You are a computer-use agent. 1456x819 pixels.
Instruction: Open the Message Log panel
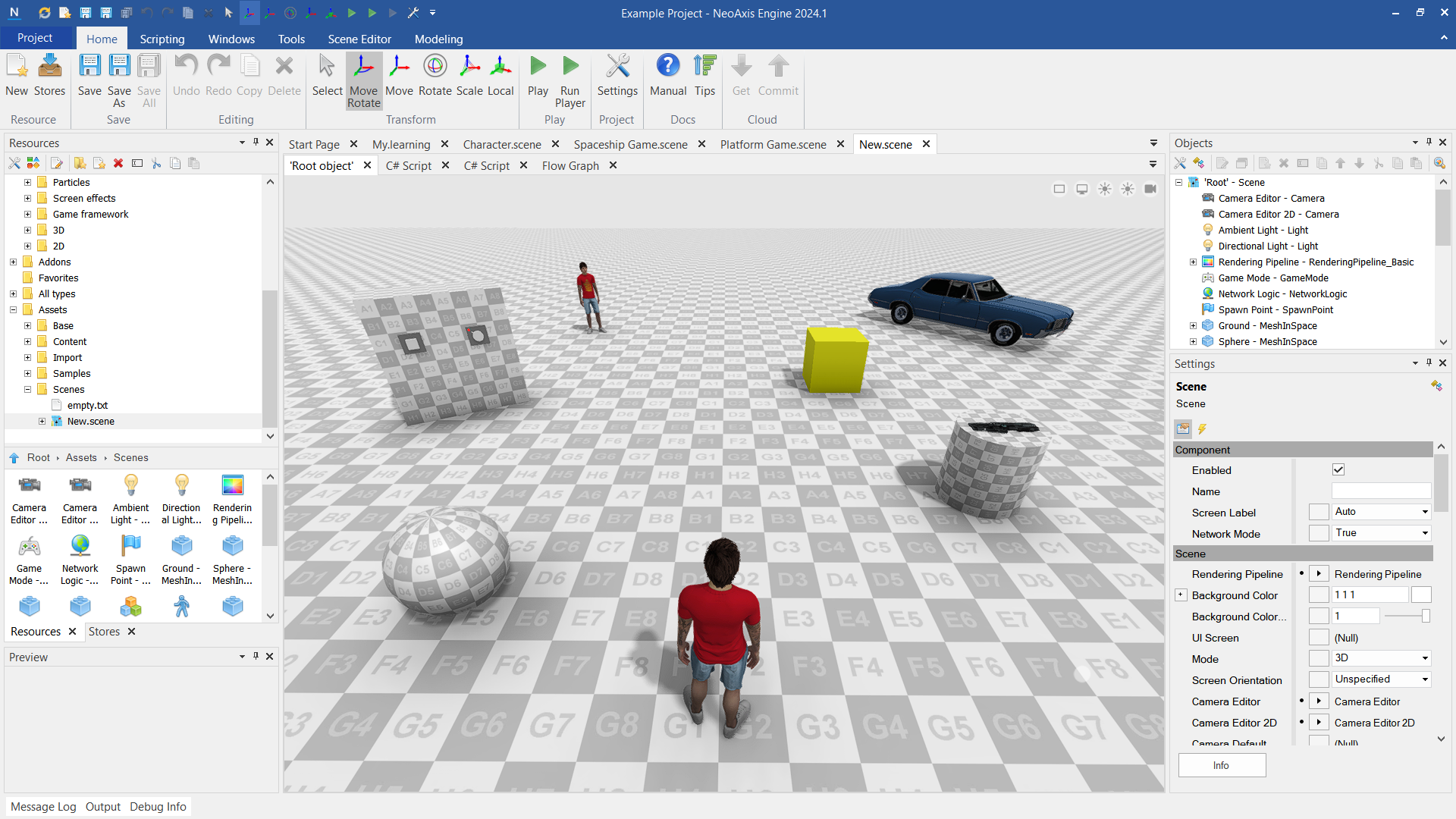(x=43, y=807)
